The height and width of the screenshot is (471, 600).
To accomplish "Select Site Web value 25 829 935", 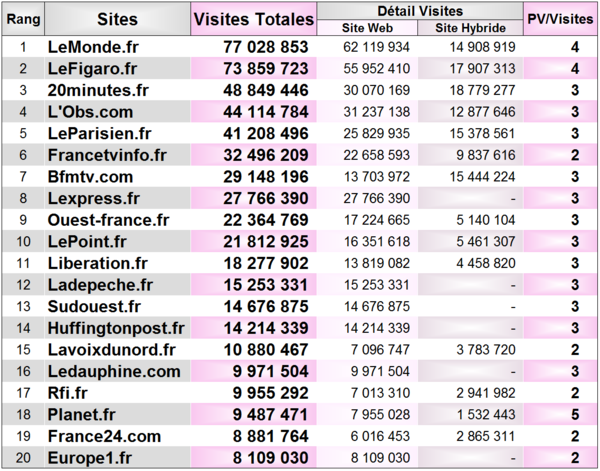I will [x=377, y=134].
